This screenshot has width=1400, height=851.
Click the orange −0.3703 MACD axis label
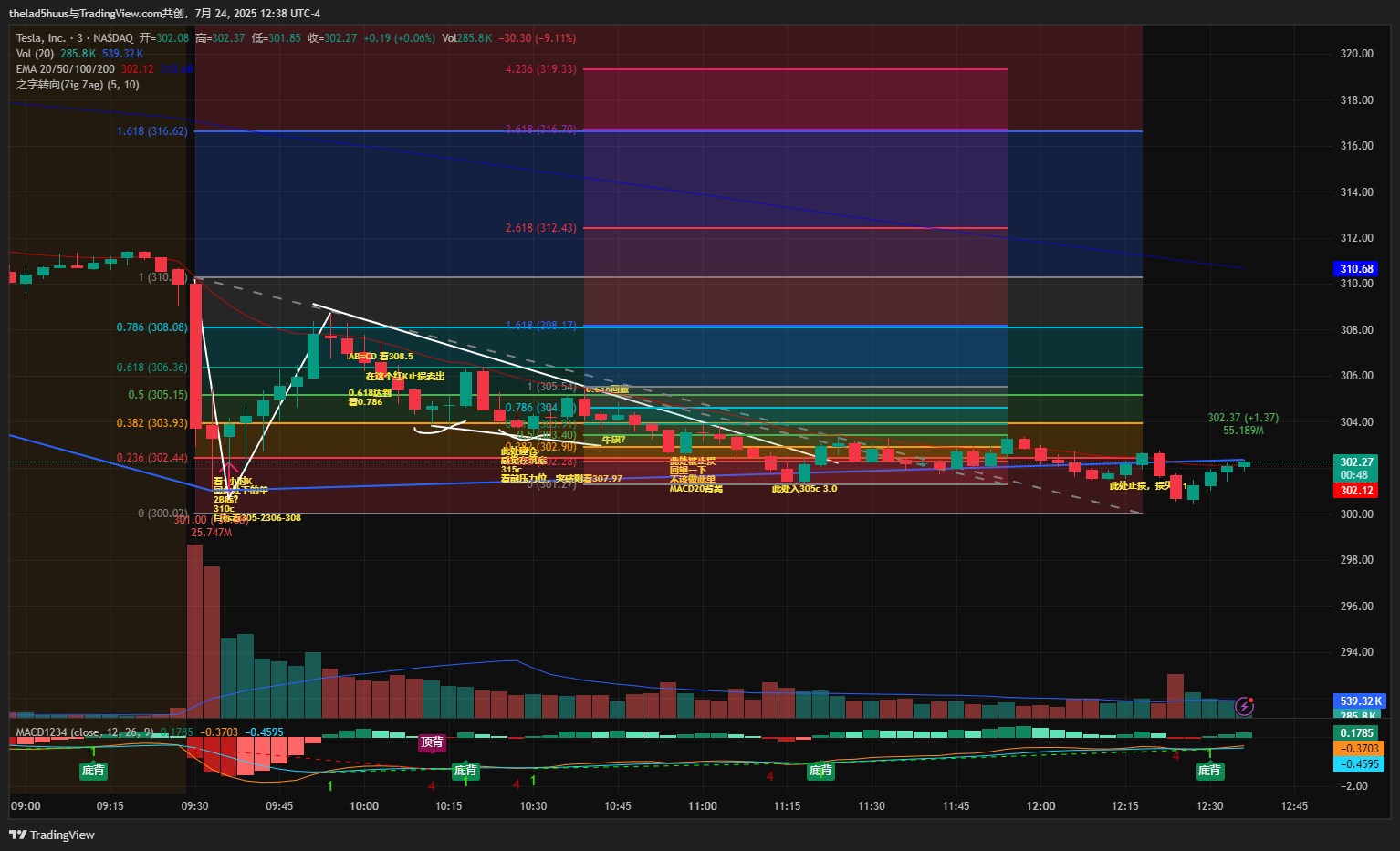click(x=1359, y=749)
